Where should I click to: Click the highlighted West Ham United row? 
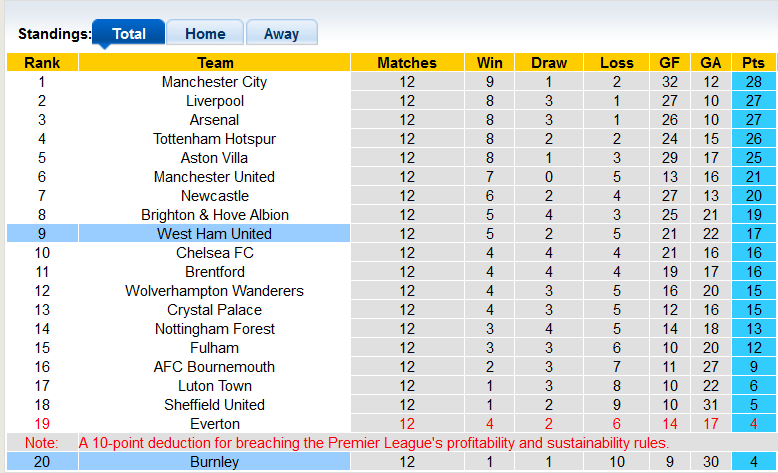pyautogui.click(x=214, y=234)
